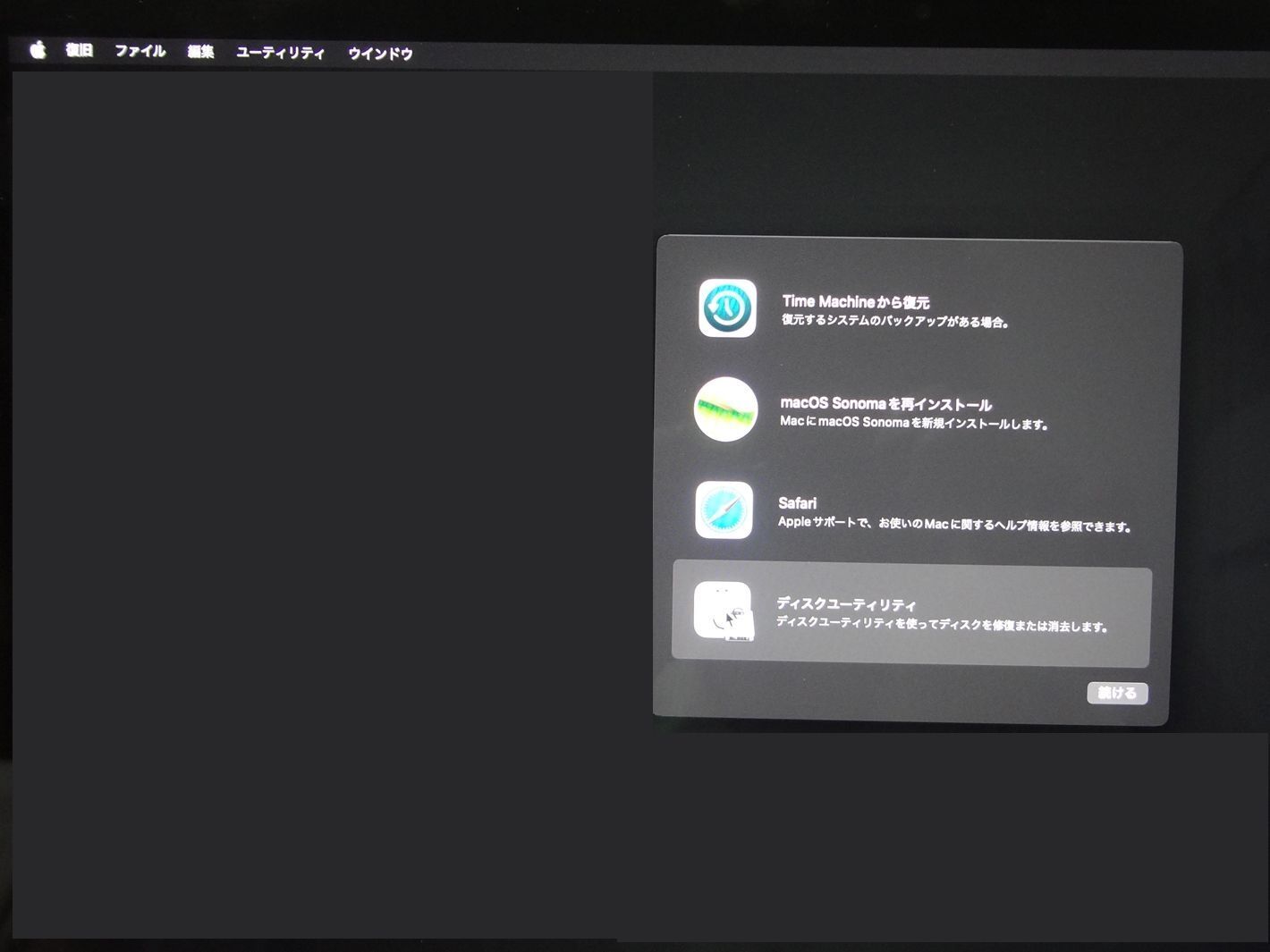Pick the ディスクユーティリティ title text
Screen dimensions: 1270x952
(x=846, y=604)
